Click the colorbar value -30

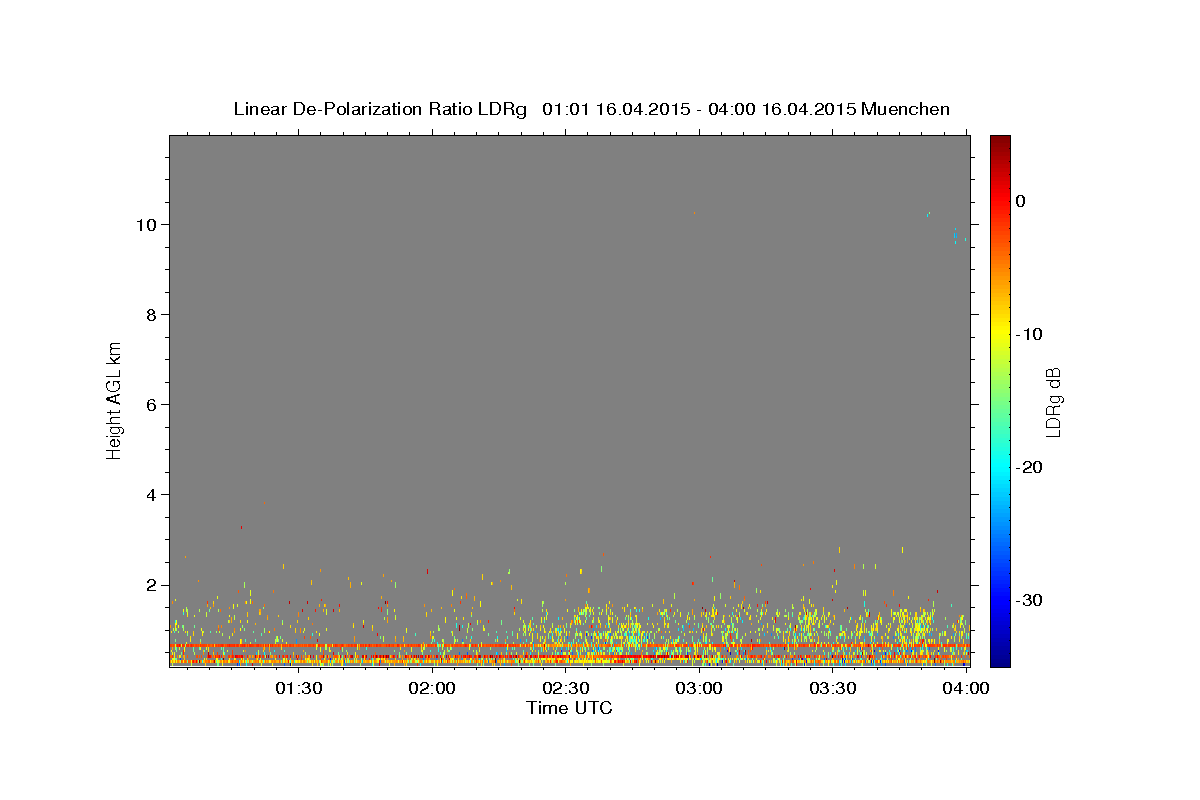point(1031,600)
